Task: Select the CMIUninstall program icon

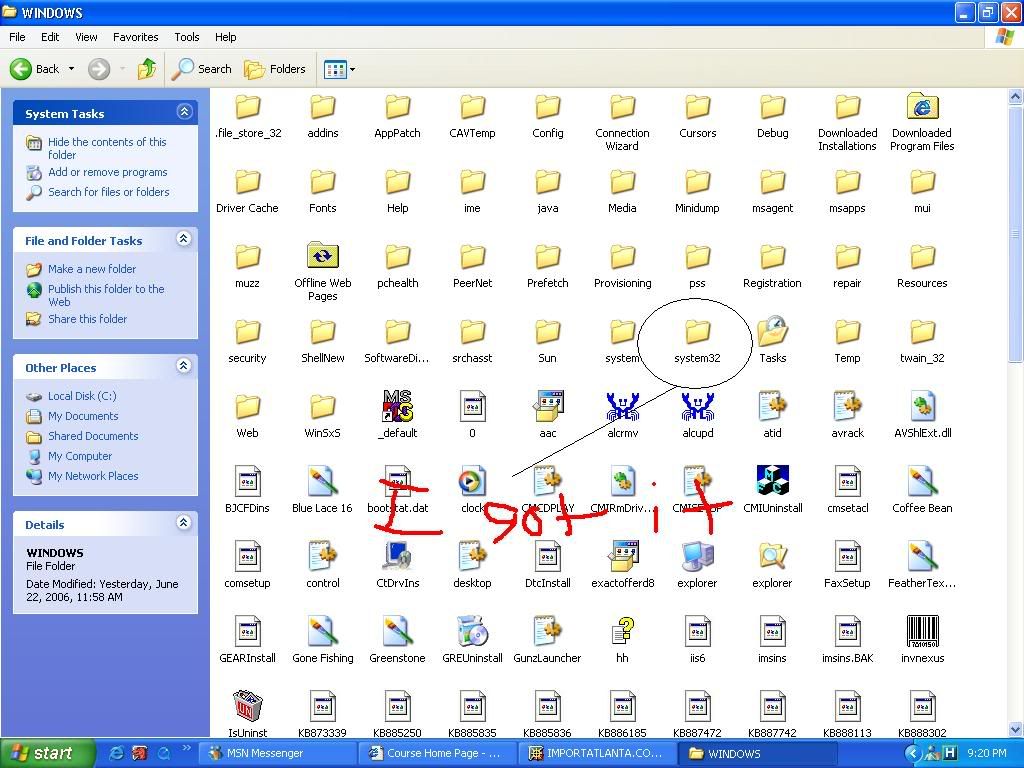Action: tap(772, 482)
